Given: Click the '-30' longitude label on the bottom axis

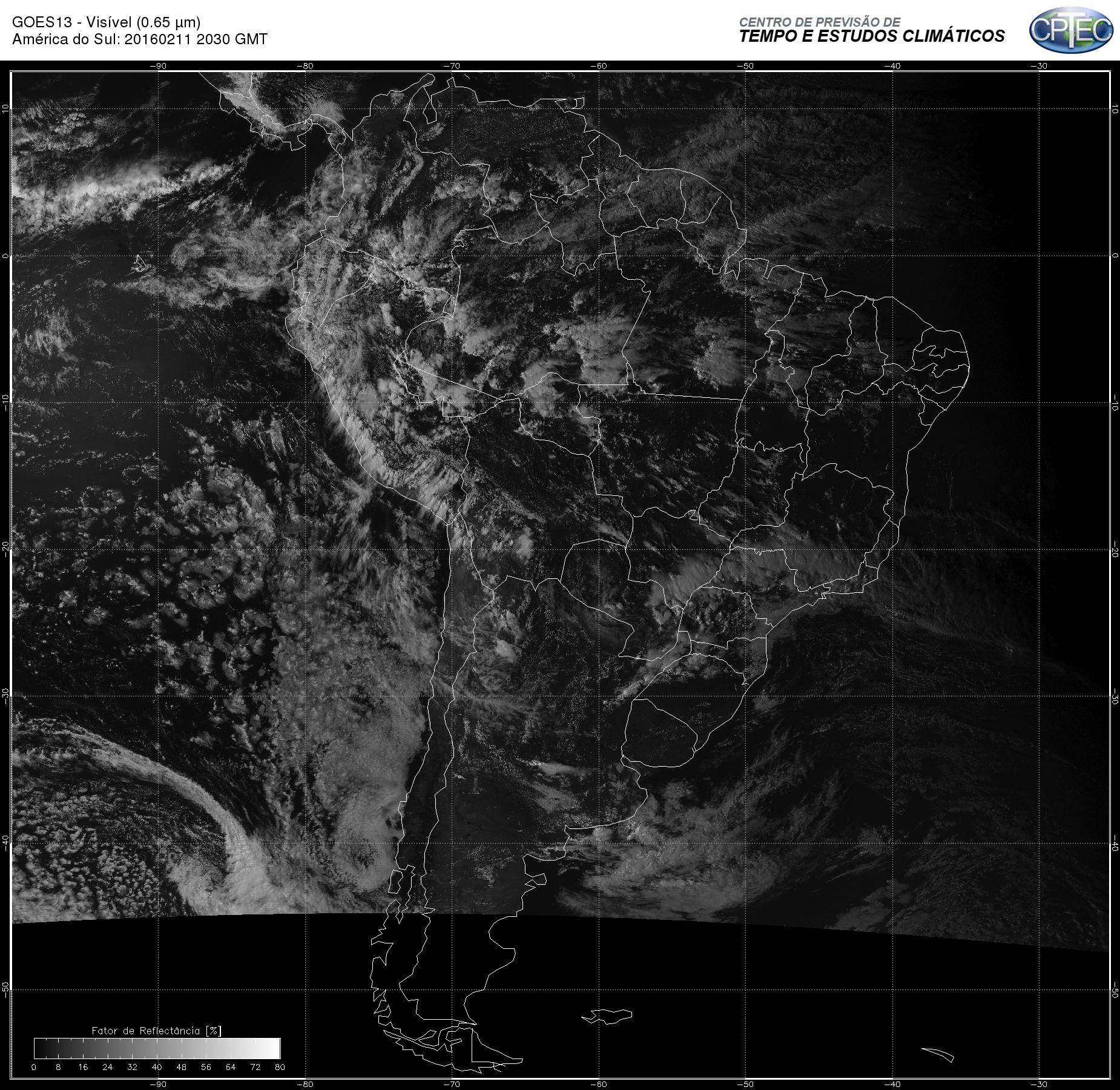Looking at the screenshot, I should [1039, 1084].
